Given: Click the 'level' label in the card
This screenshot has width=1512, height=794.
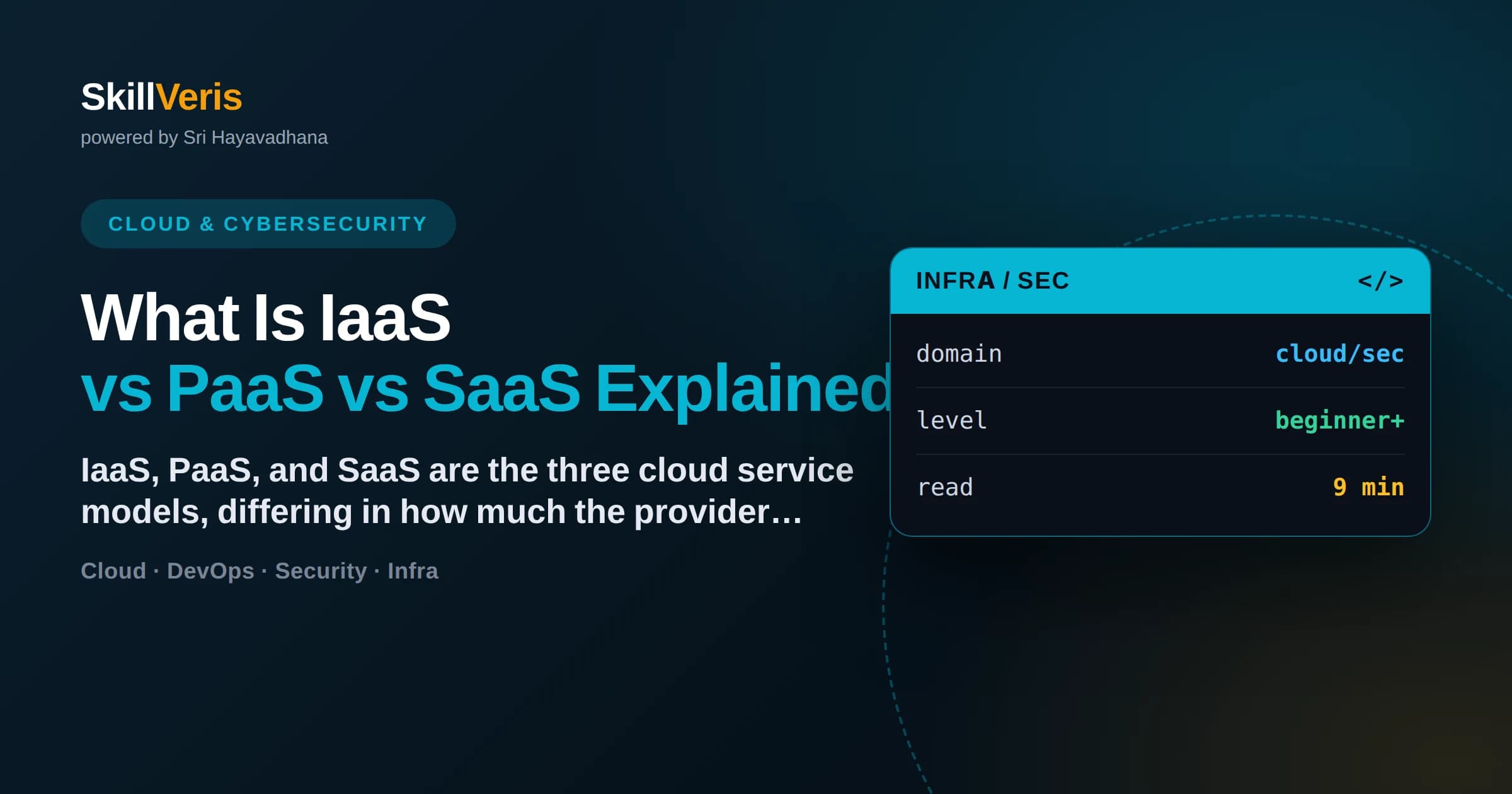Looking at the screenshot, I should pos(951,420).
